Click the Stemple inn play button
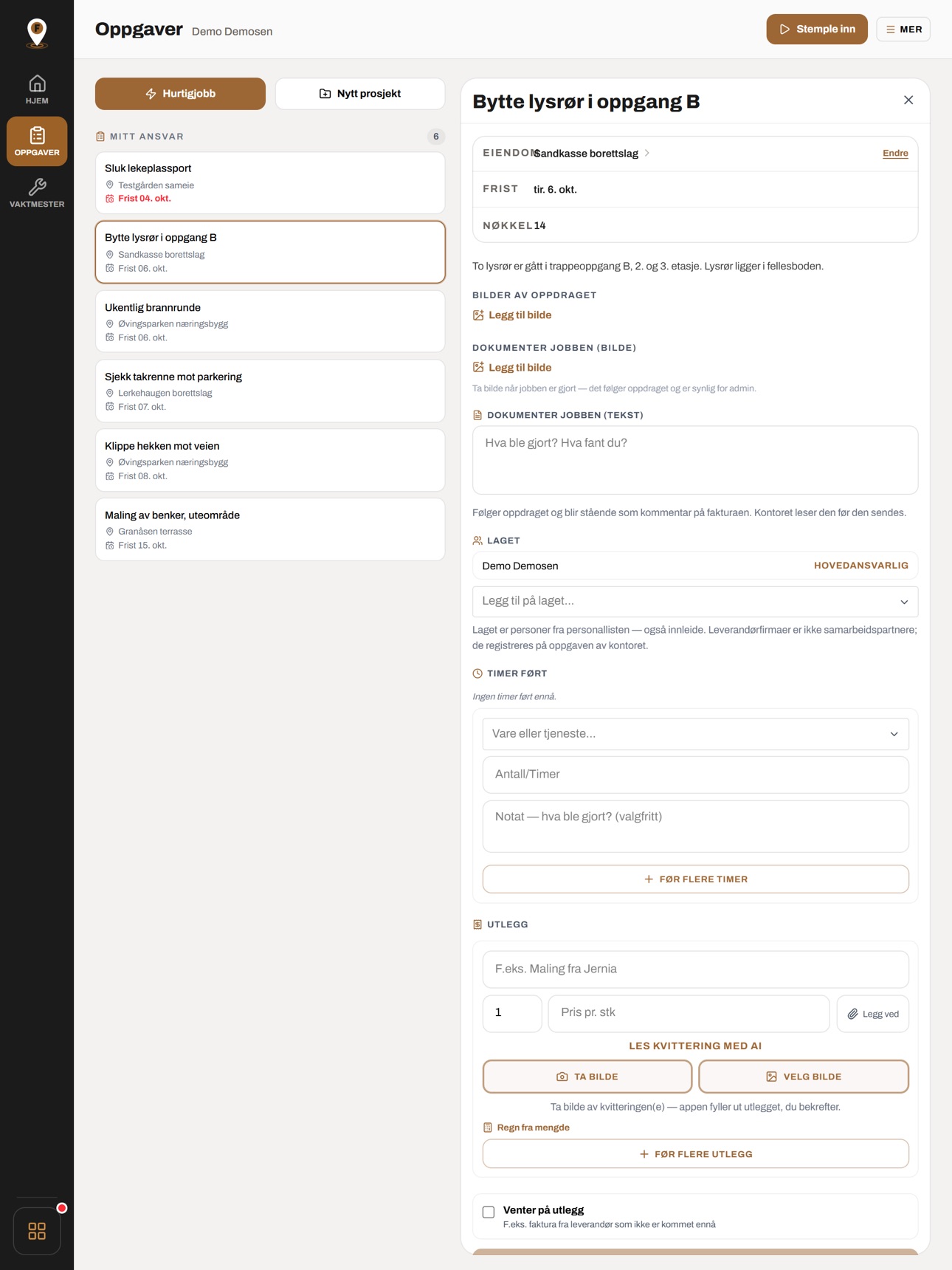Image resolution: width=952 pixels, height=1270 pixels. point(817,30)
